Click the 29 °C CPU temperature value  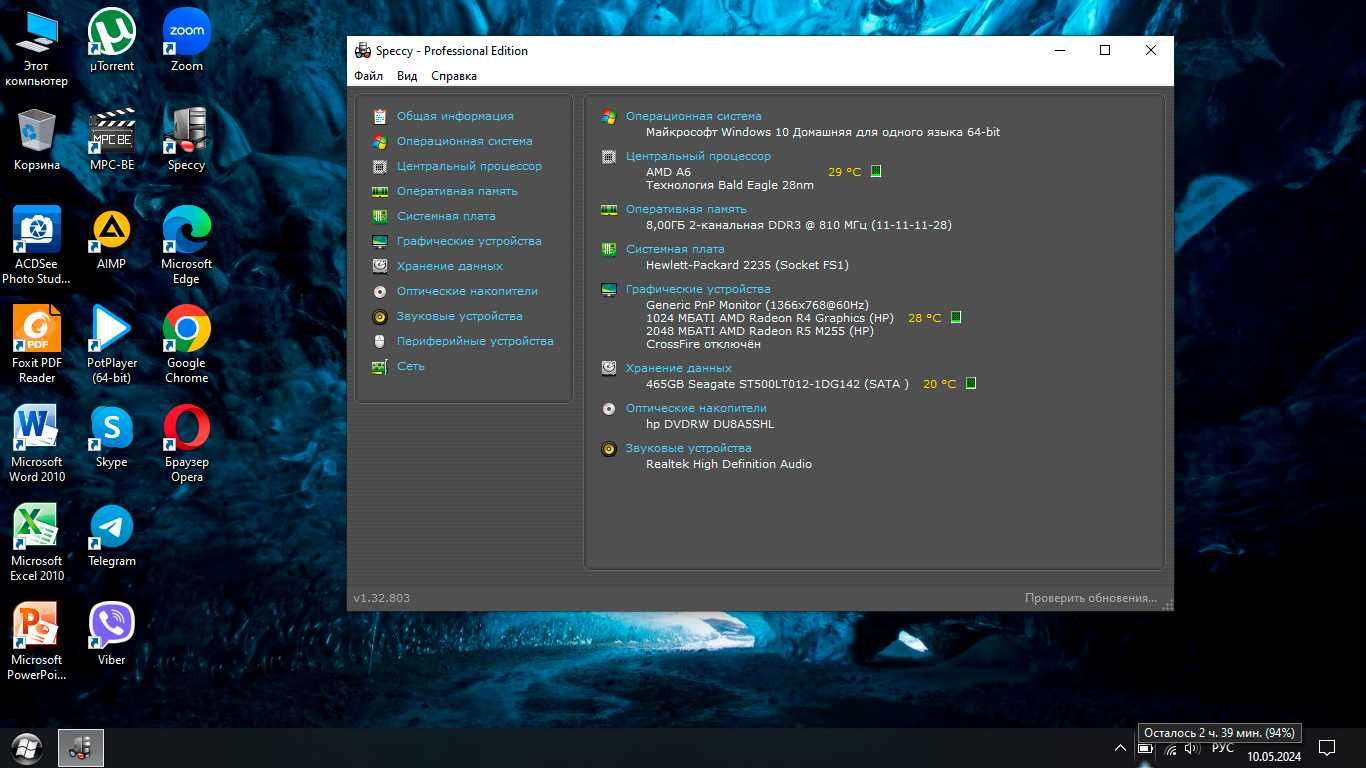844,172
